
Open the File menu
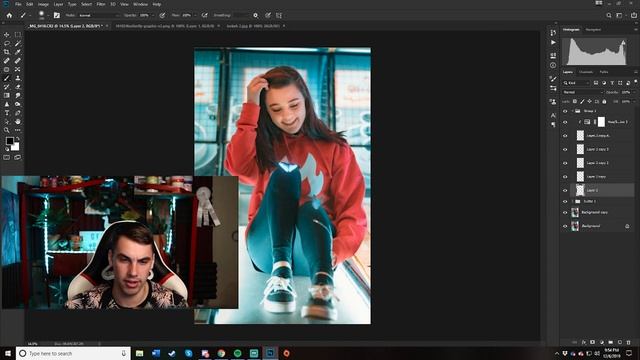(x=18, y=4)
